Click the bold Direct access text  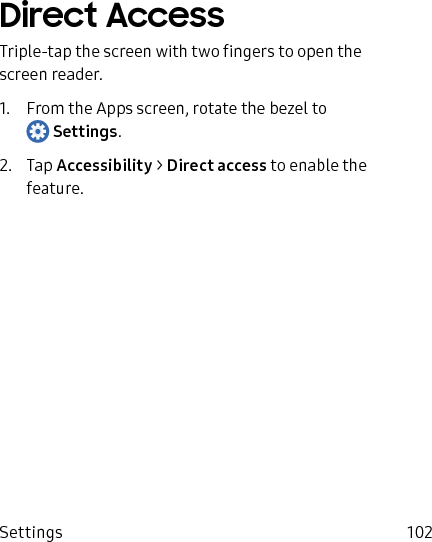pos(217,166)
